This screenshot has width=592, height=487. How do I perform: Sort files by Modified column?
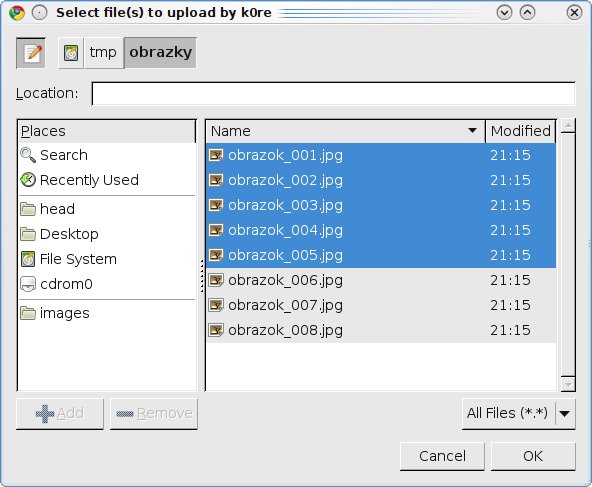[521, 131]
